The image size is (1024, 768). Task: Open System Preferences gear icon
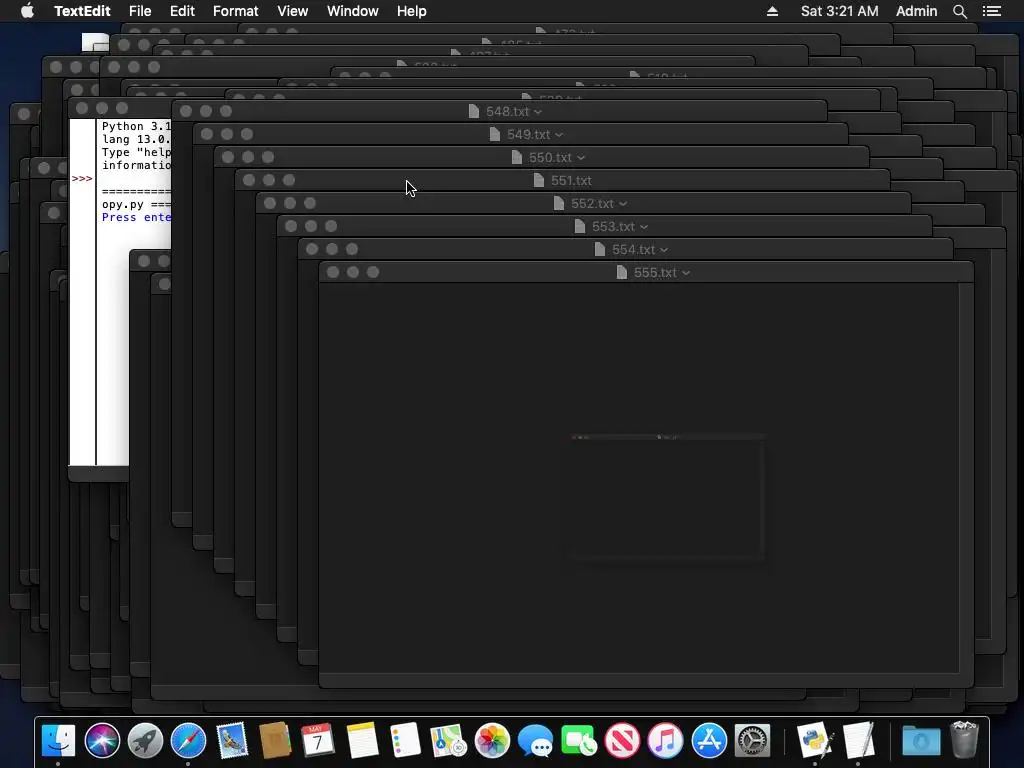tap(752, 741)
